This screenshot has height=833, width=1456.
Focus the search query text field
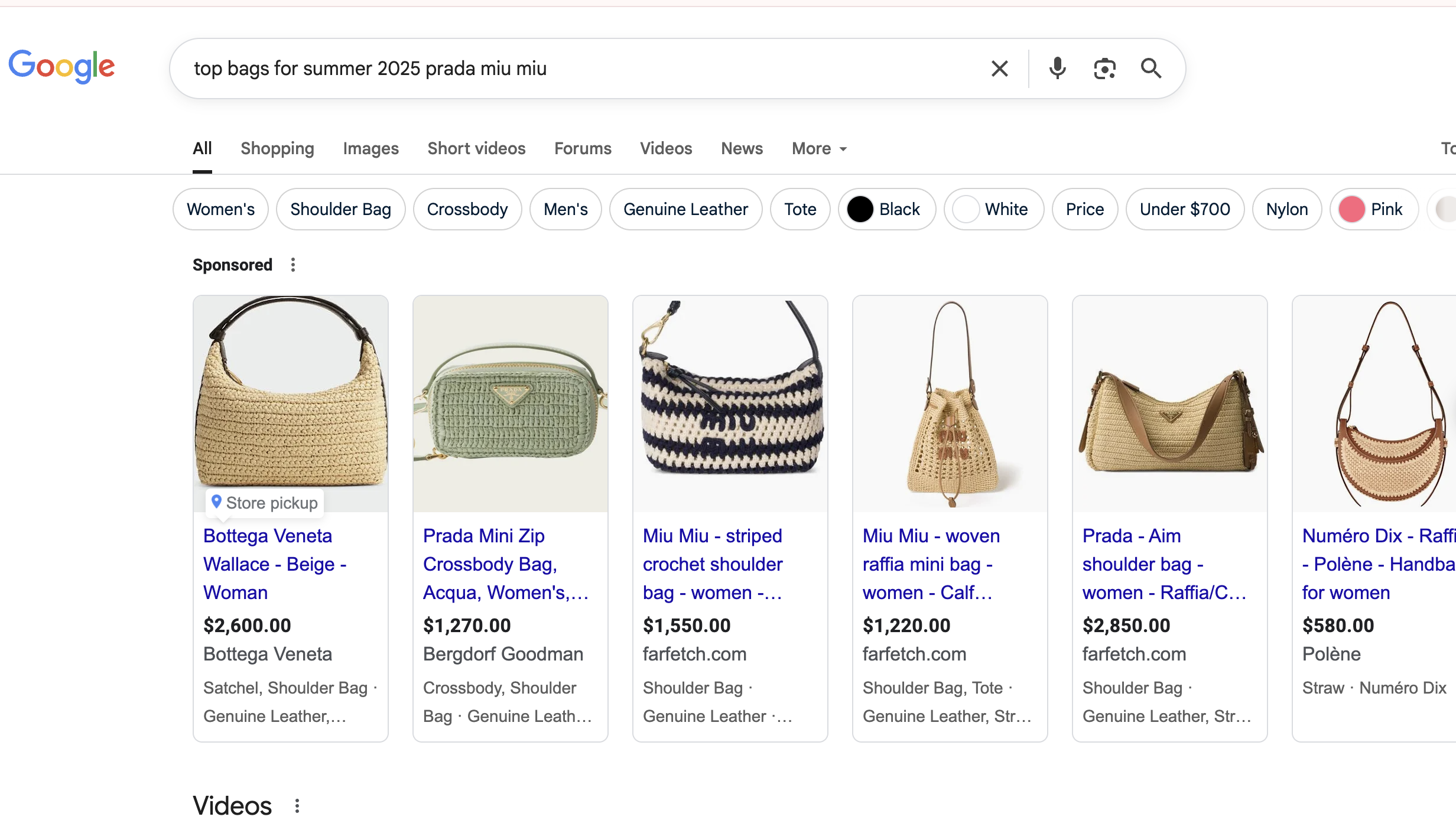[579, 69]
